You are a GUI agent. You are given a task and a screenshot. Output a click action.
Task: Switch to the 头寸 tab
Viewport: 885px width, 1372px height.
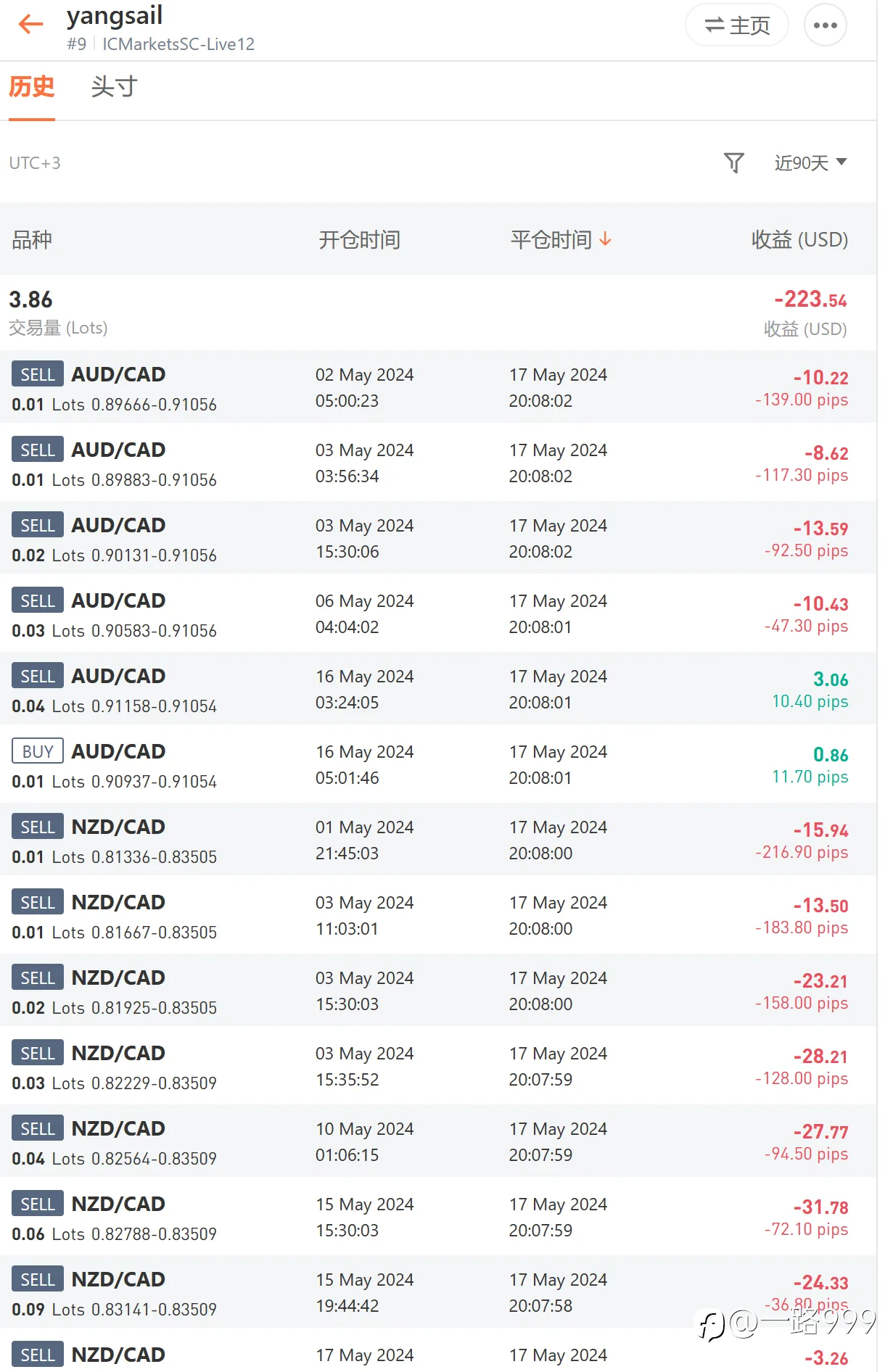point(114,87)
